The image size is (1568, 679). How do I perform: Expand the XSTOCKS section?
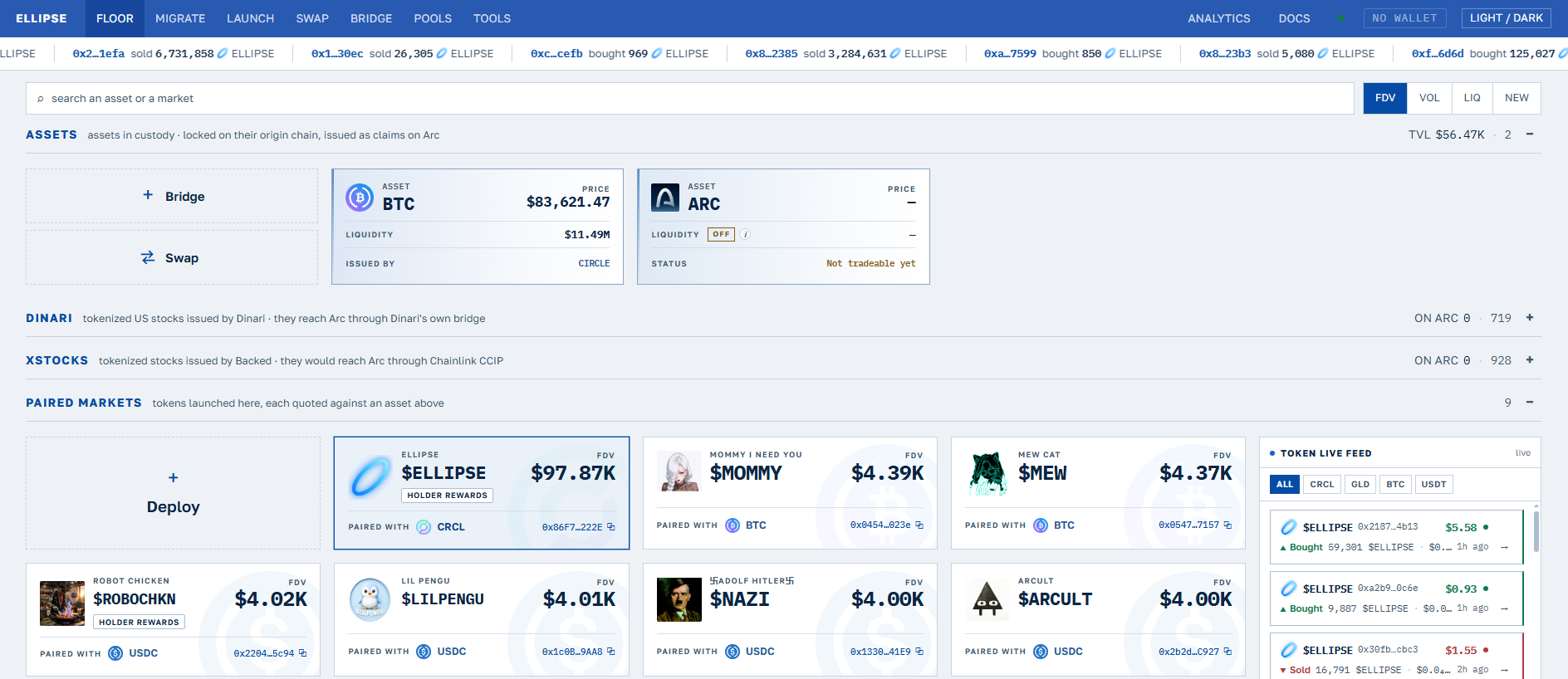(x=1530, y=360)
